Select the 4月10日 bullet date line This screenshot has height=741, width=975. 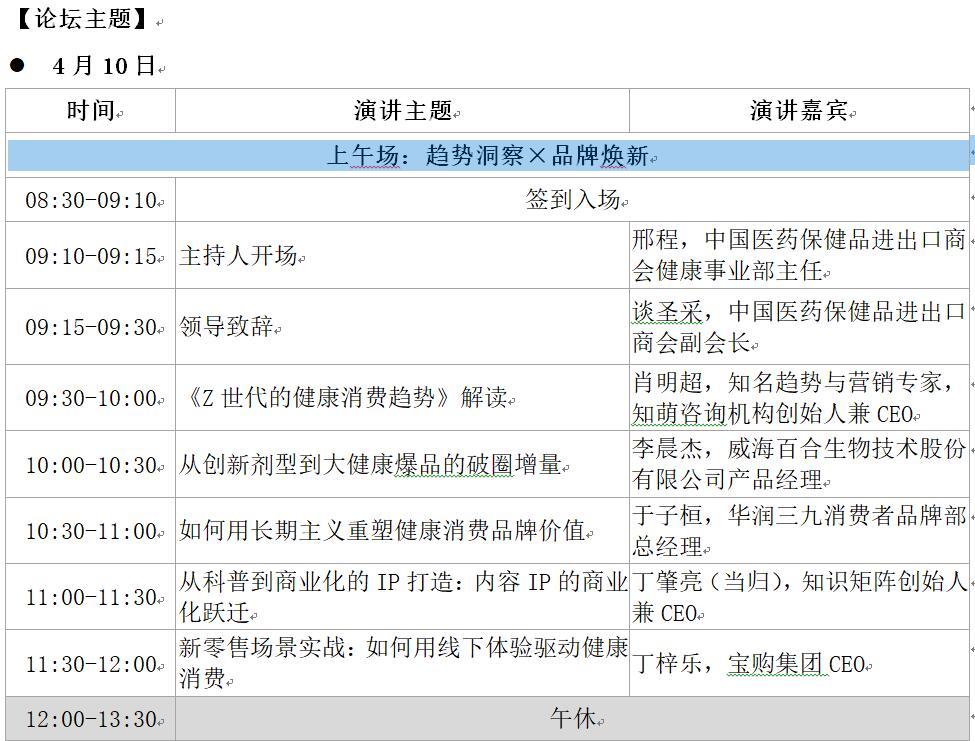(x=104, y=66)
